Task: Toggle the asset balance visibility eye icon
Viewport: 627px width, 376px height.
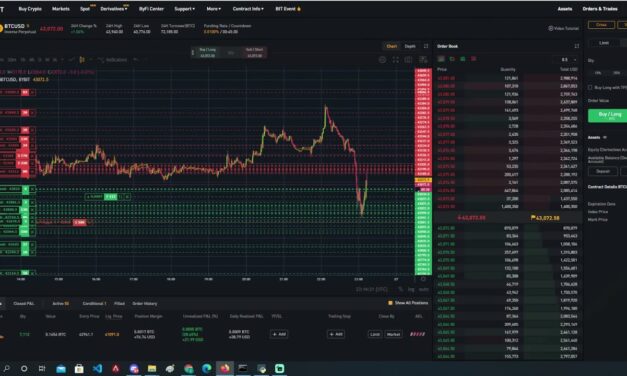Action: coord(605,137)
